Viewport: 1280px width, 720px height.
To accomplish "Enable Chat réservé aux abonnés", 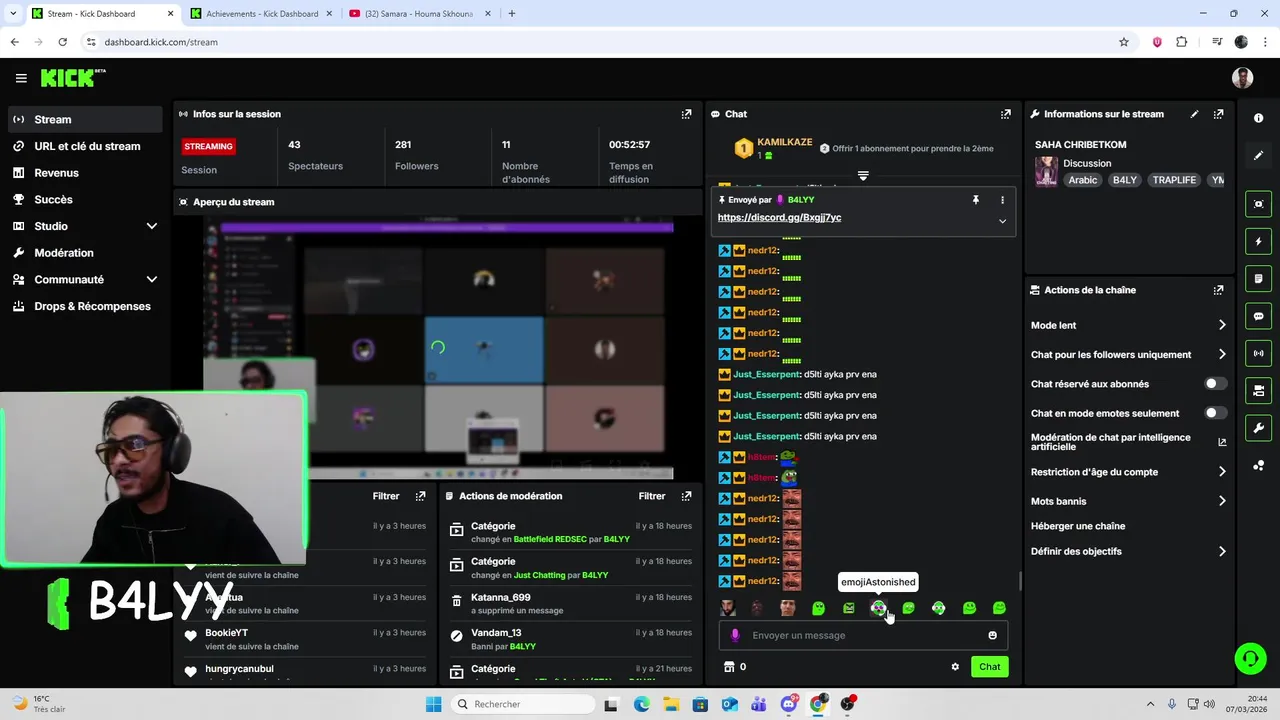I will pyautogui.click(x=1215, y=384).
